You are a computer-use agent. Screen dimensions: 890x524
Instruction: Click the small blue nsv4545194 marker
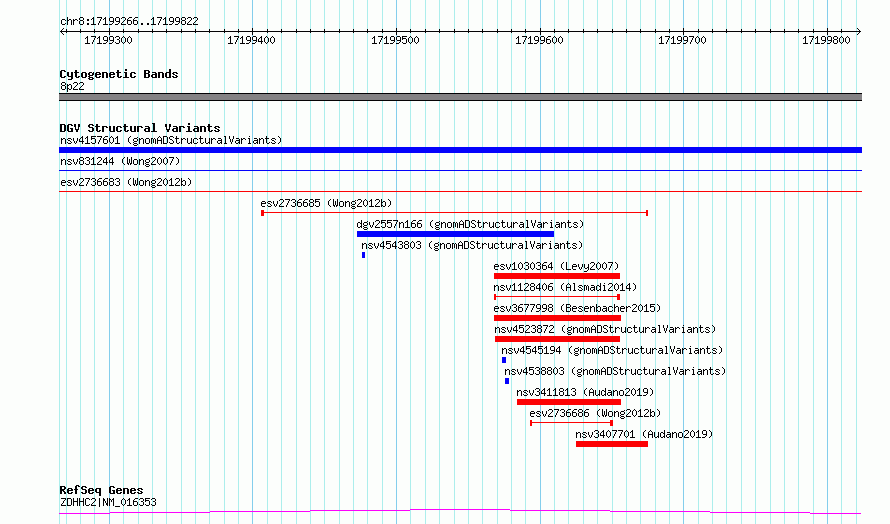tap(503, 360)
